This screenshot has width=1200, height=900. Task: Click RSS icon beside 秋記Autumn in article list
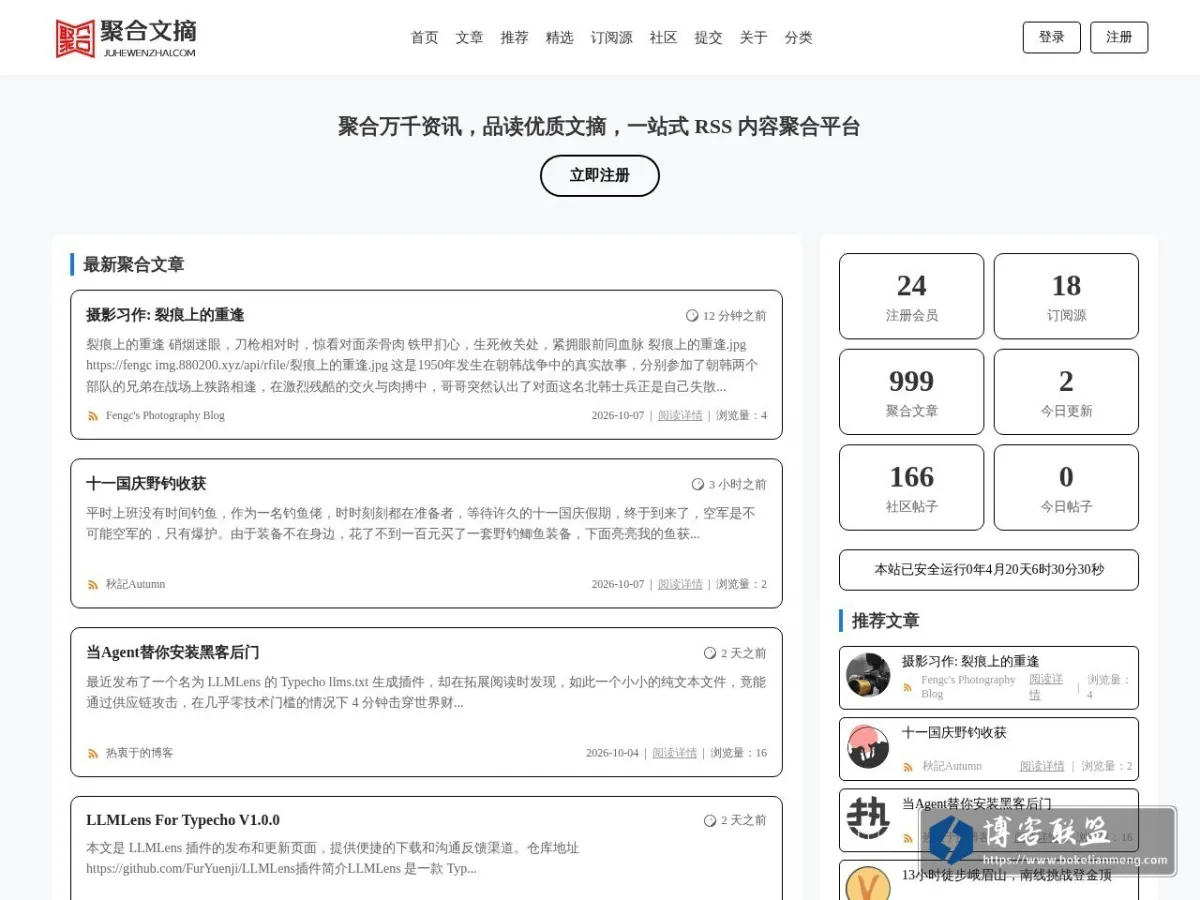tap(93, 585)
